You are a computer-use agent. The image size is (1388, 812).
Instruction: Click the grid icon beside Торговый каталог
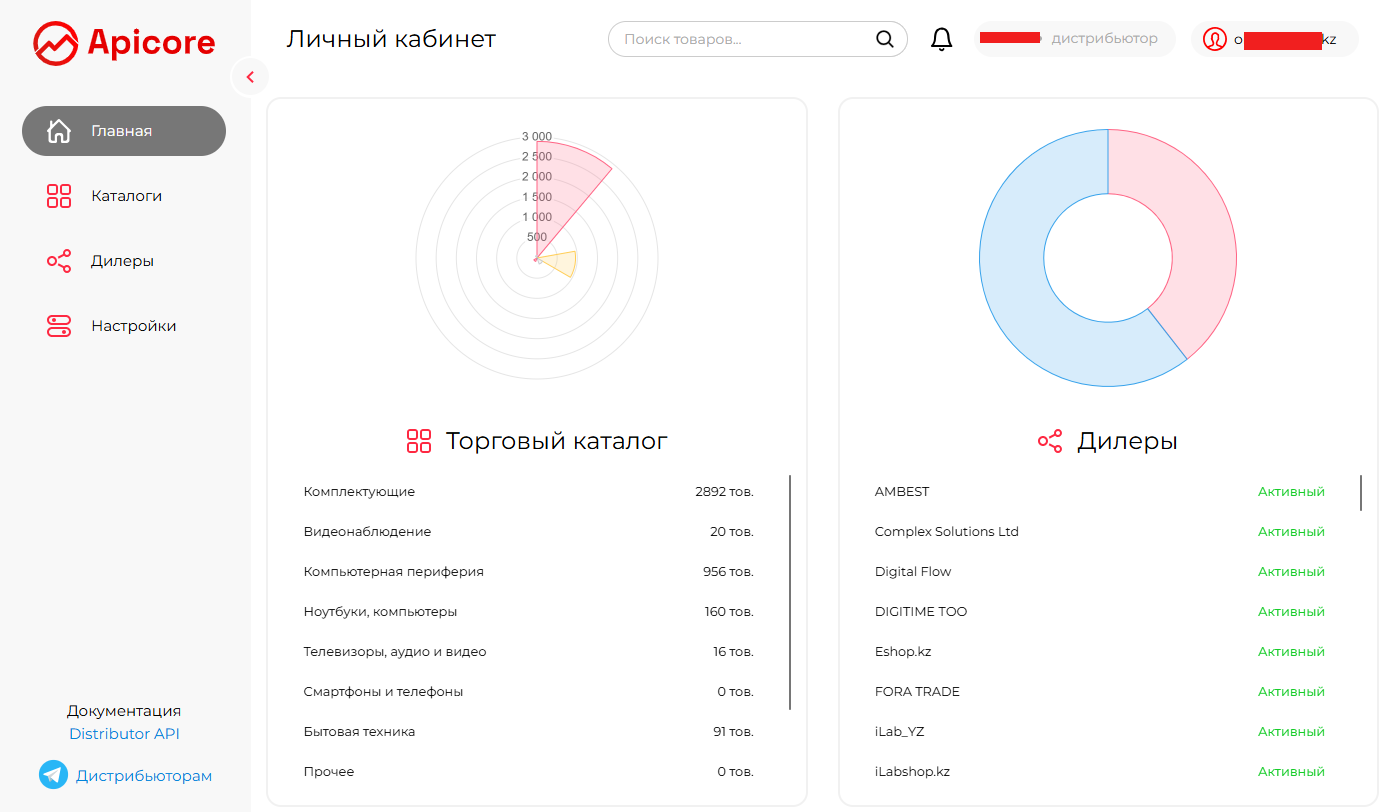pyautogui.click(x=419, y=441)
